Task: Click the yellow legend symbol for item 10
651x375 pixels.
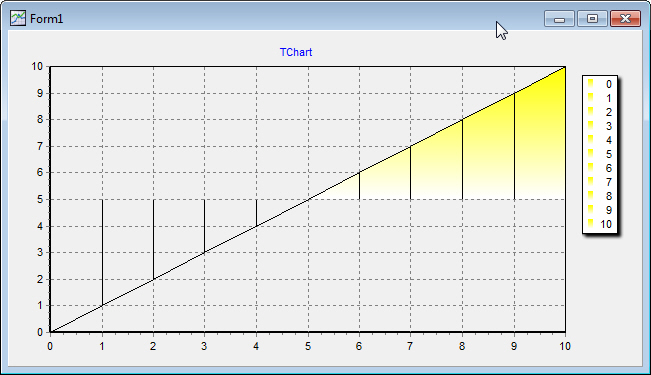Action: click(590, 224)
